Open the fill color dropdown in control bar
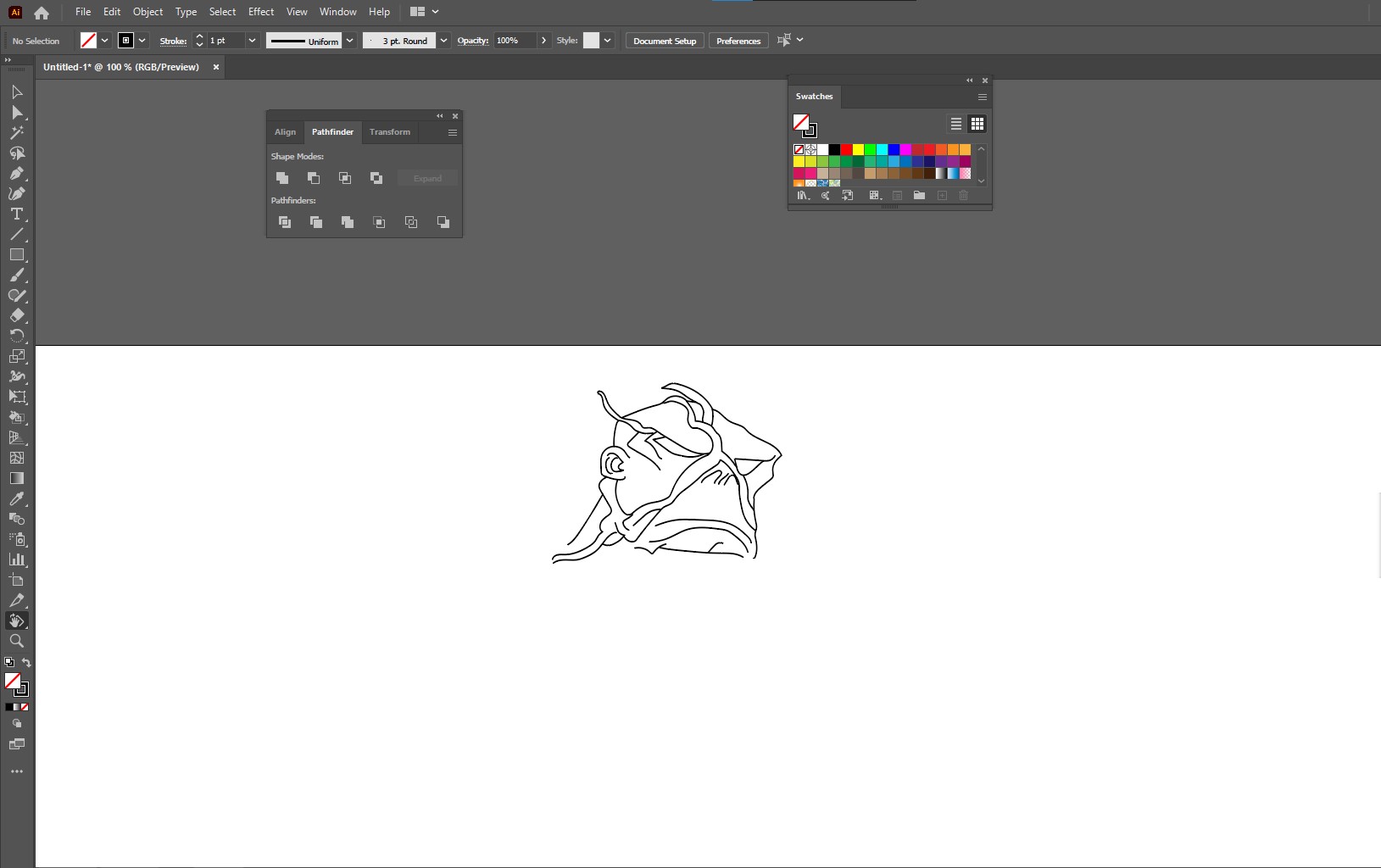This screenshot has width=1381, height=868. 104,41
